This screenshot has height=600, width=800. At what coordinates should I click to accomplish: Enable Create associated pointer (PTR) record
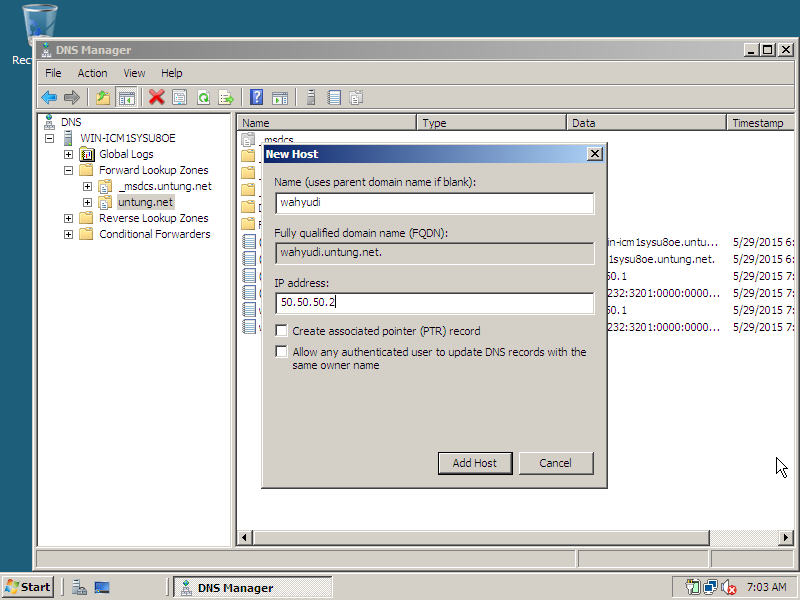coord(281,331)
